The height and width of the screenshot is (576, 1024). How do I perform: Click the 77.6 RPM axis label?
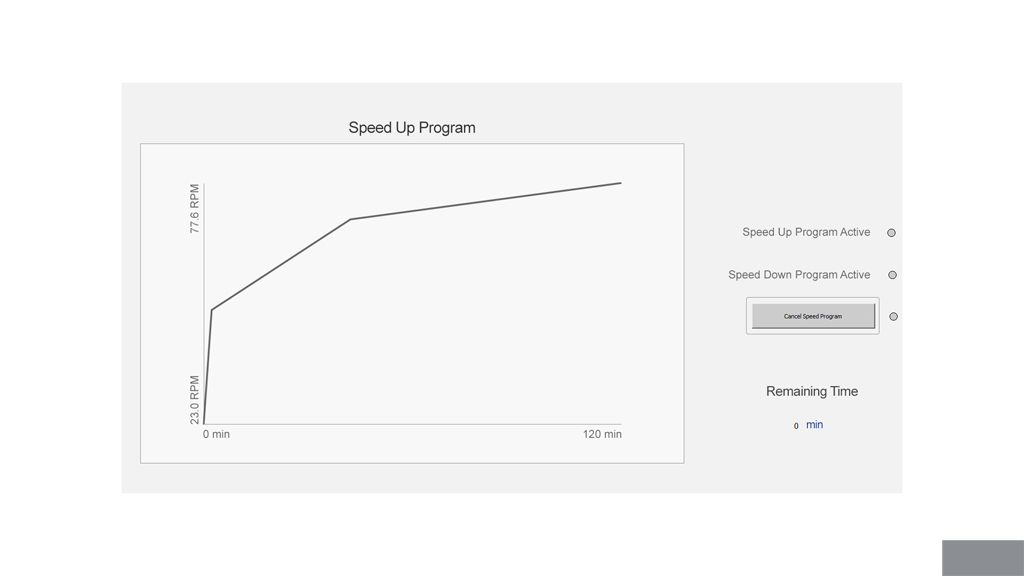195,208
